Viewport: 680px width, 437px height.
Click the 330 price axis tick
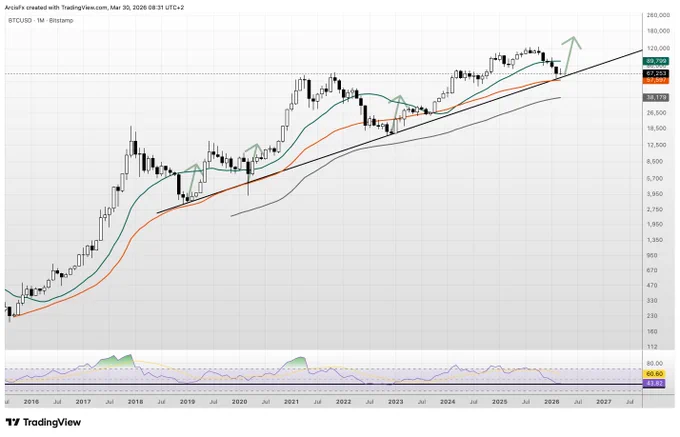click(652, 300)
